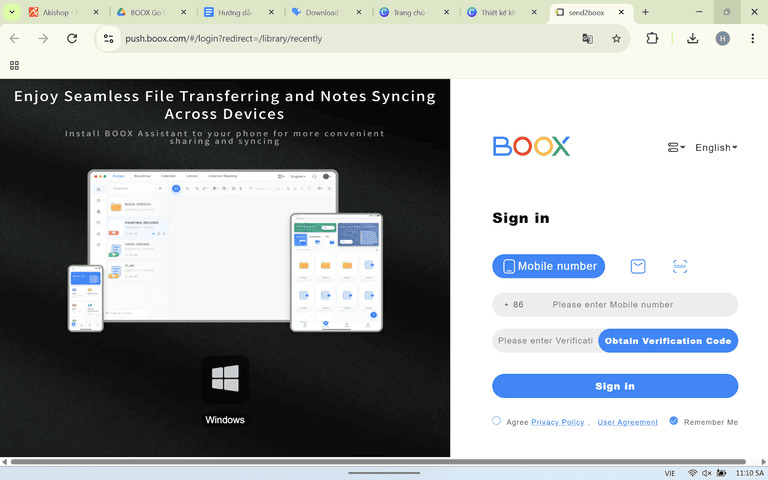Open the server selection dropdown
Screen dimensions: 768x480
(676, 147)
